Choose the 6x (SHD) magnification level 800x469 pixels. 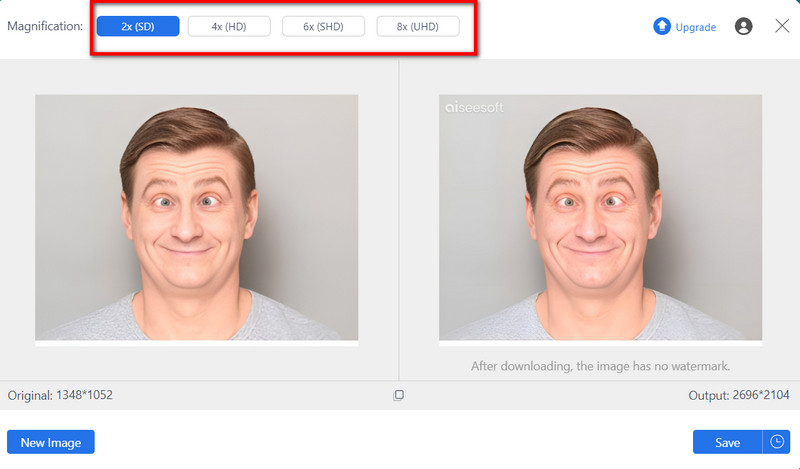[323, 27]
